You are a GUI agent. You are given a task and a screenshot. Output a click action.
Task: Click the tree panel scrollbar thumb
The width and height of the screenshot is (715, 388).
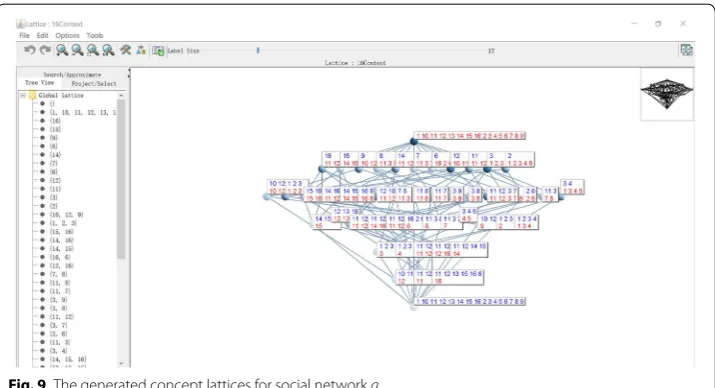pyautogui.click(x=121, y=178)
